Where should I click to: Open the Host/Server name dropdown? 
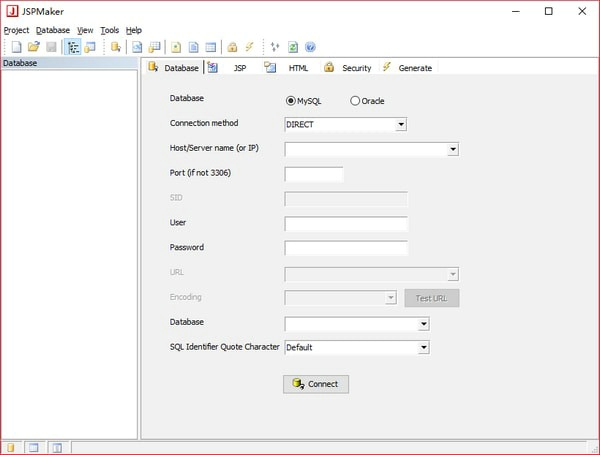tap(453, 150)
